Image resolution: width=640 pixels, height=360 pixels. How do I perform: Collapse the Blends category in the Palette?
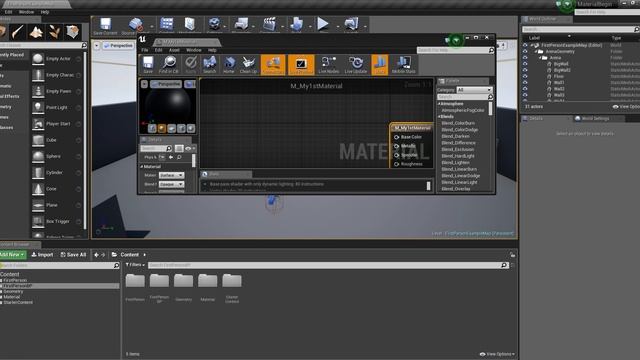(x=440, y=117)
